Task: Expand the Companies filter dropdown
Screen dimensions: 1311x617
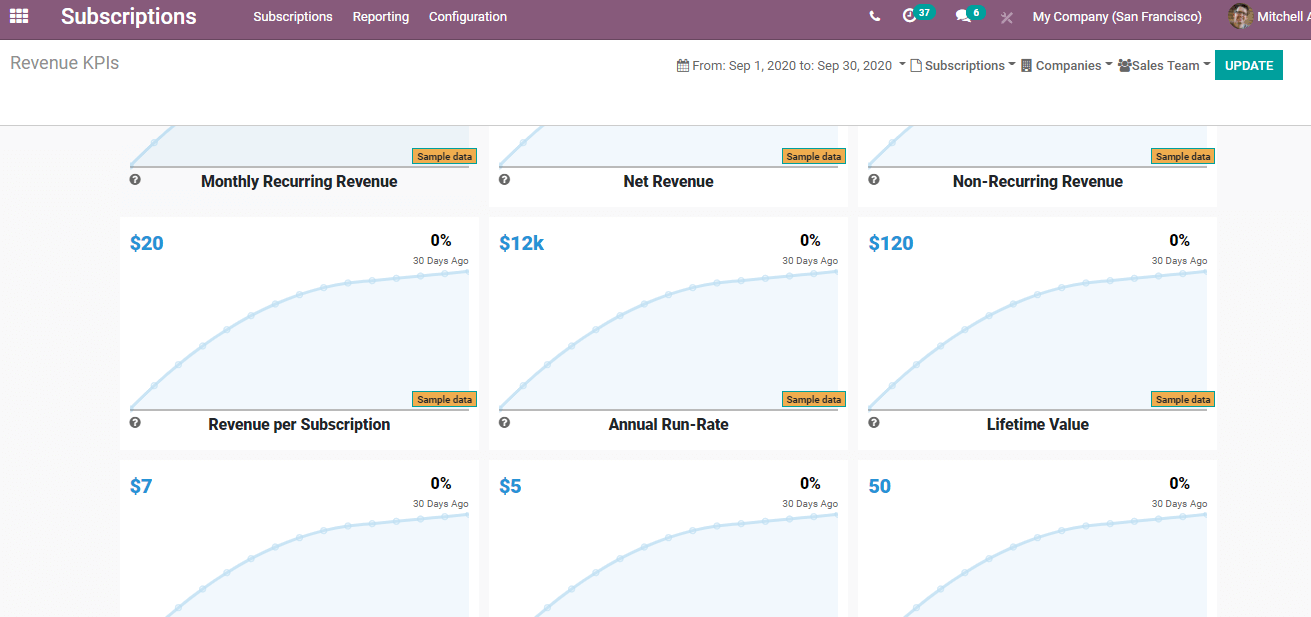Action: click(x=1067, y=66)
